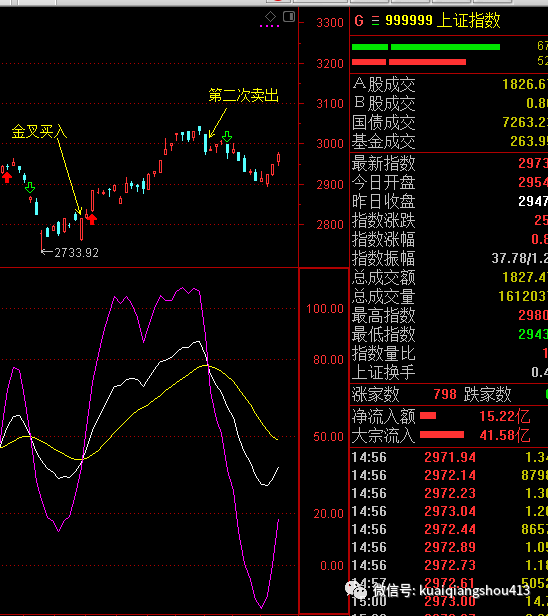Click the 80.00 indicator axis label
Screen dimensions: 548x616
coord(328,359)
